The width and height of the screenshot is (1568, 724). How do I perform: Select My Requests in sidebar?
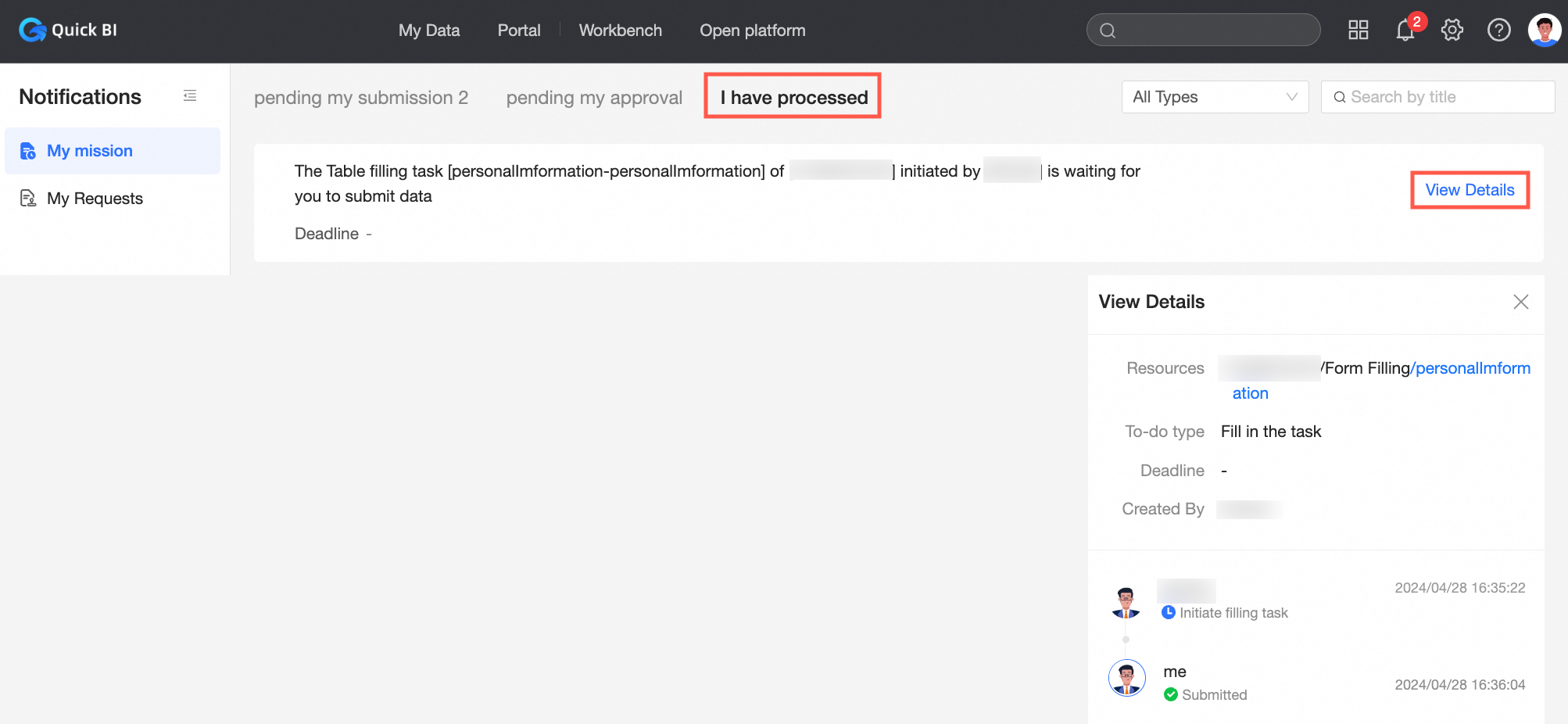(95, 199)
